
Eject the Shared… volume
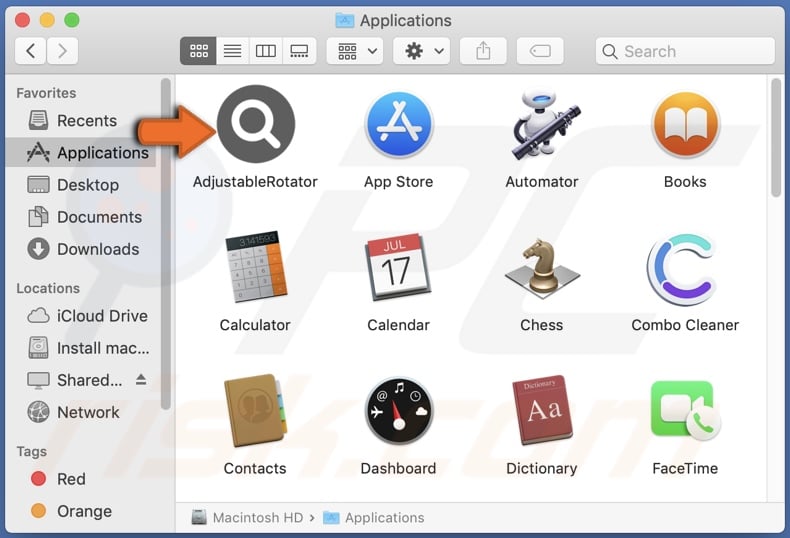coord(141,380)
